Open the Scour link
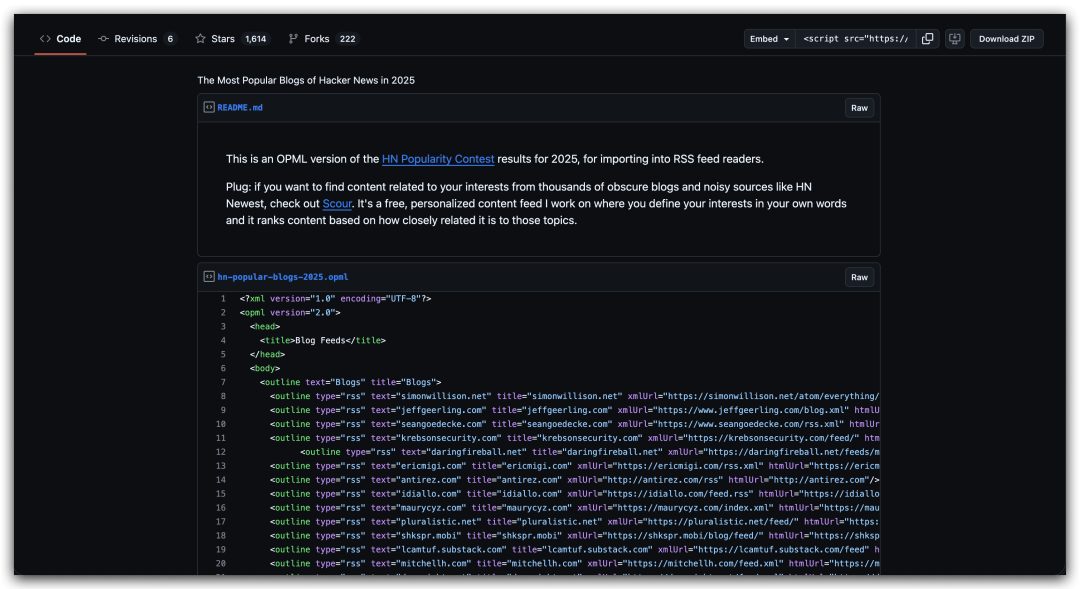Image resolution: width=1080 pixels, height=589 pixels. (337, 204)
